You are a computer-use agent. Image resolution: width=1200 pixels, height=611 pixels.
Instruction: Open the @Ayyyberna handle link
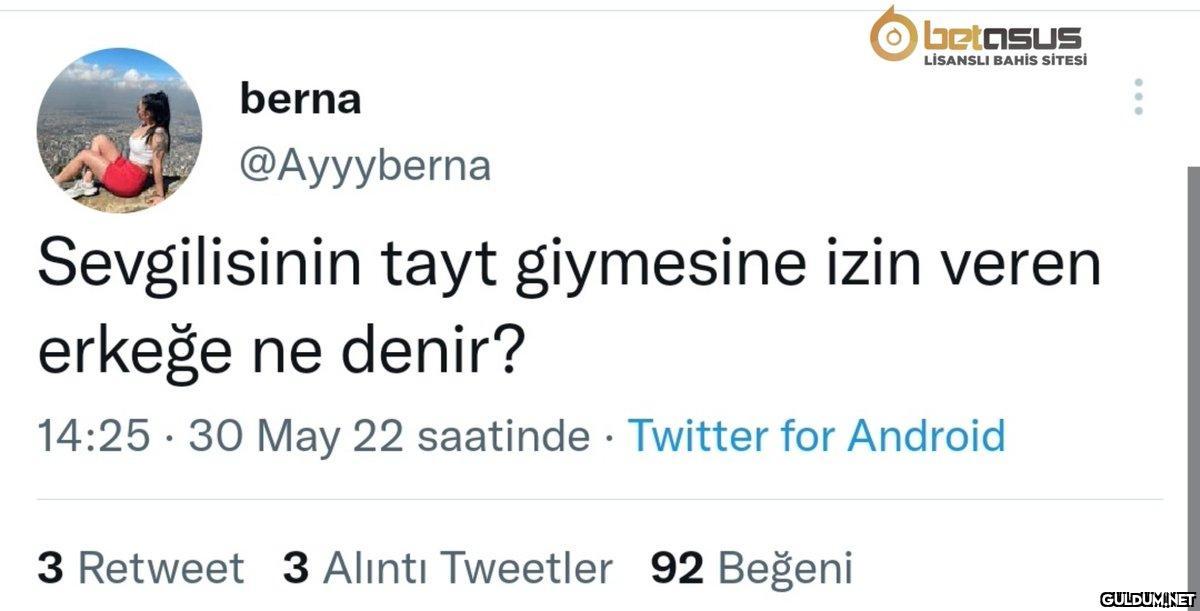pyautogui.click(x=365, y=166)
